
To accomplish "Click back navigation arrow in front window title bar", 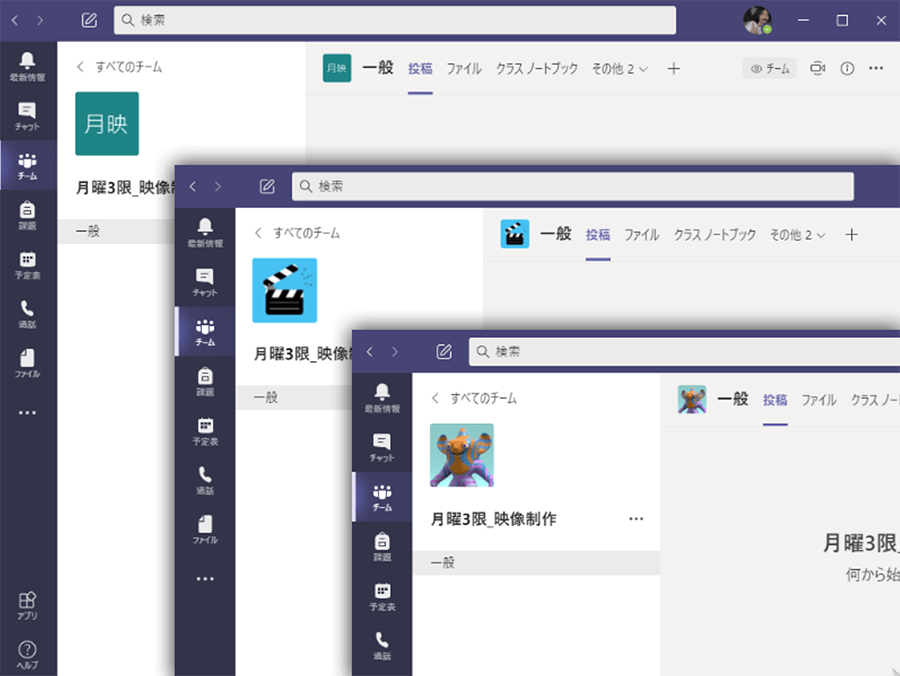I will point(370,352).
